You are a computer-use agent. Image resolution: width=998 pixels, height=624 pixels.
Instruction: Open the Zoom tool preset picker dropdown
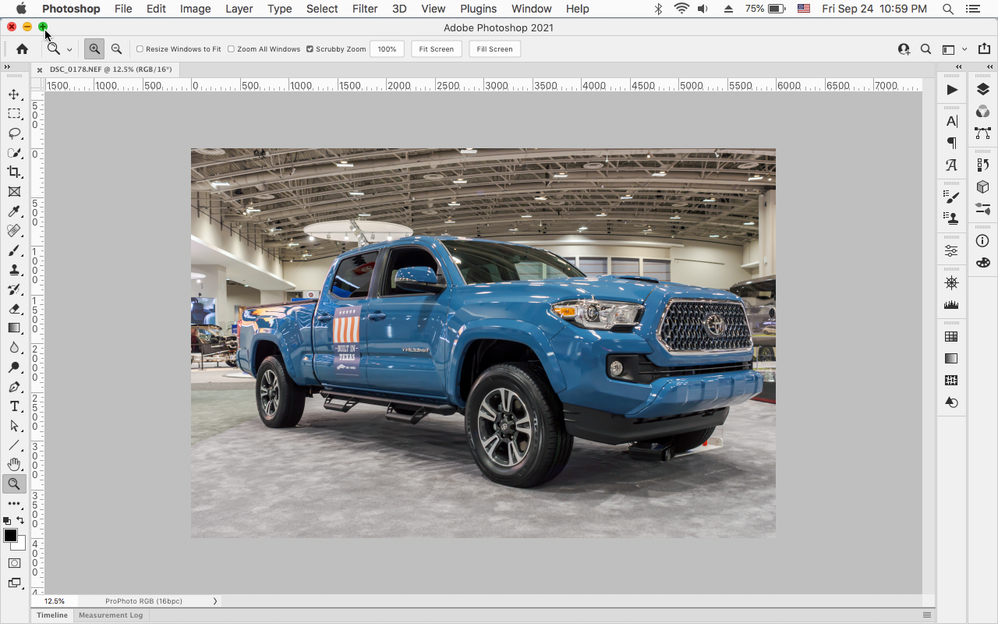point(69,50)
